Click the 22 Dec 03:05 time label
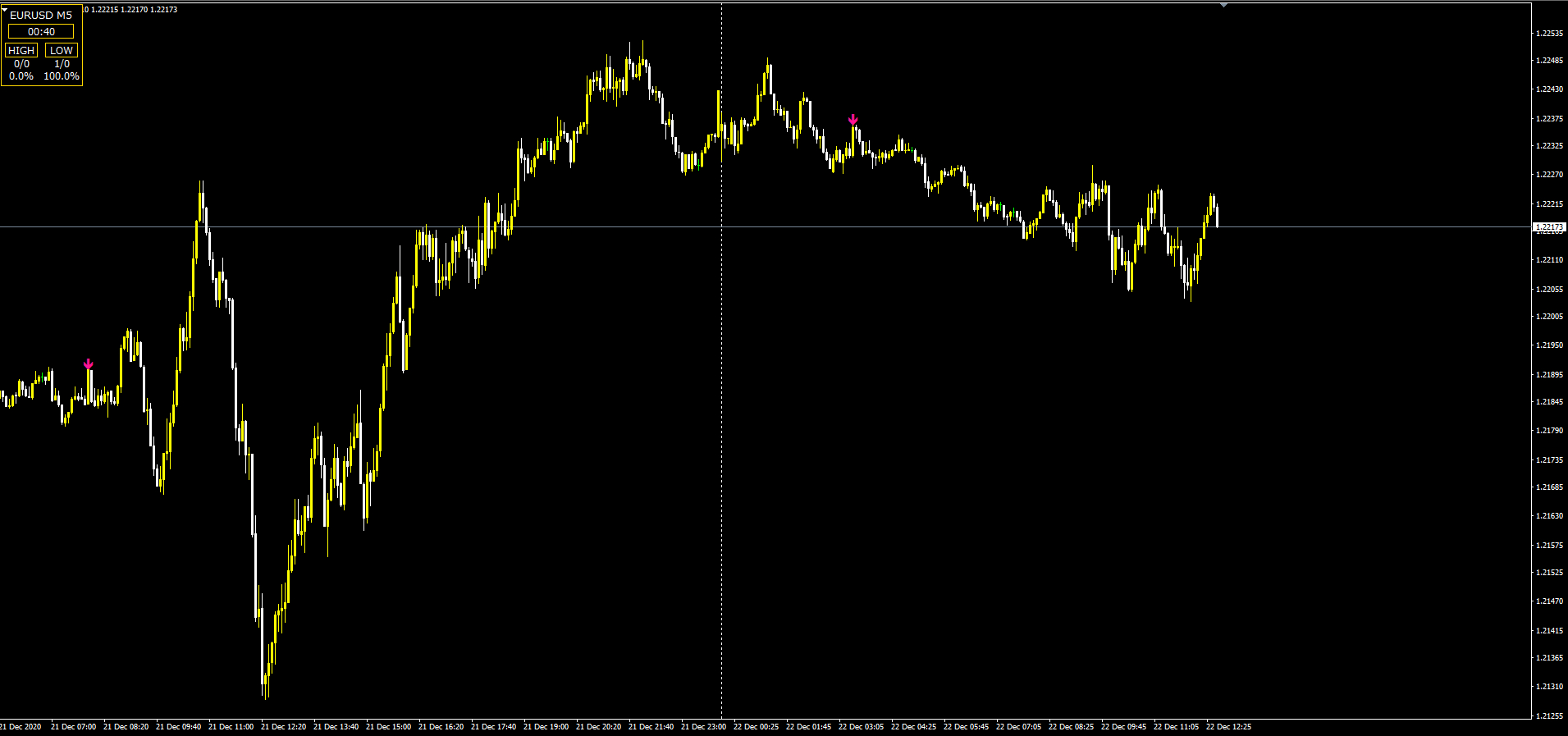Image resolution: width=1568 pixels, height=736 pixels. pyautogui.click(x=862, y=727)
